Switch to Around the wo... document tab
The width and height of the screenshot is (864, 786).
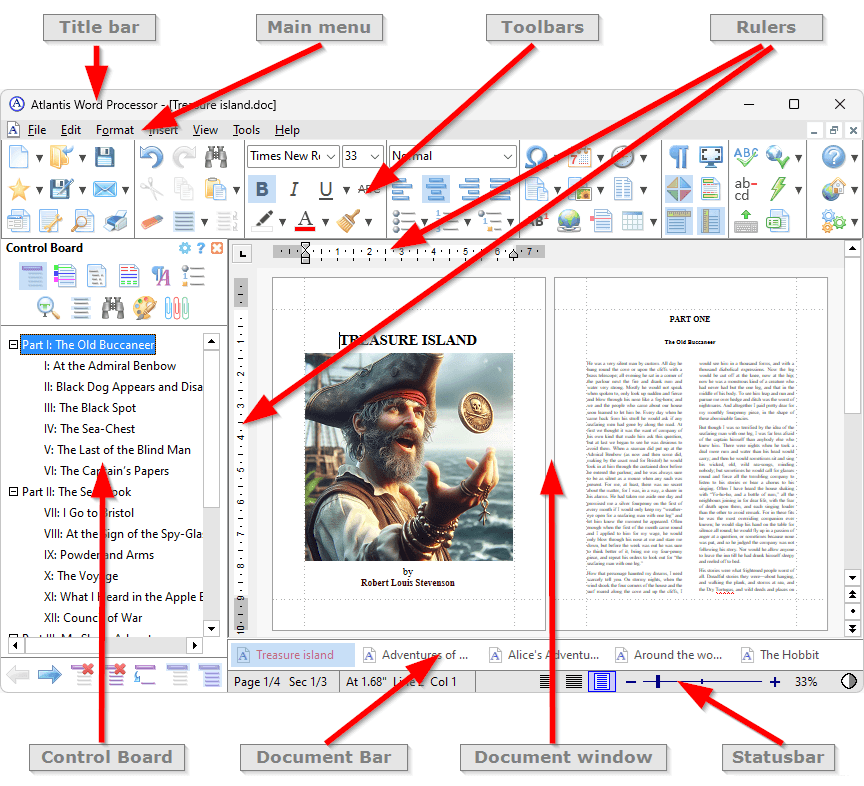point(668,655)
